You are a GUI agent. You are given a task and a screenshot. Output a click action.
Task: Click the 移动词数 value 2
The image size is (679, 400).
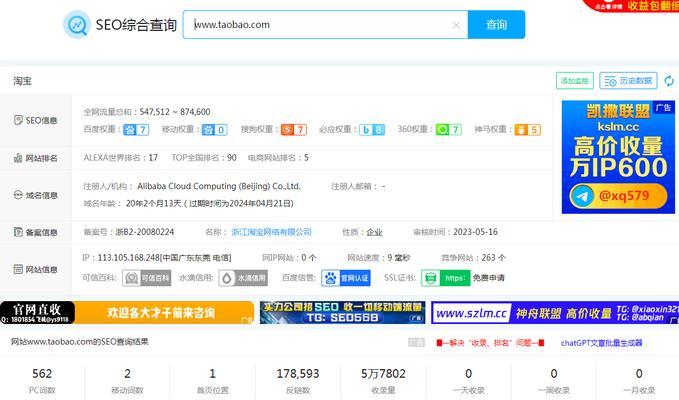[127, 373]
